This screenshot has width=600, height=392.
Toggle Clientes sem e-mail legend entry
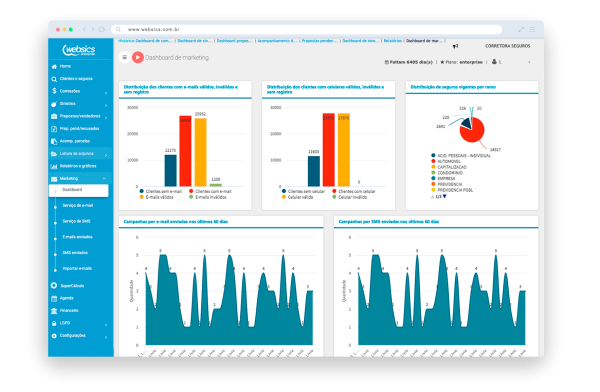[x=161, y=191]
